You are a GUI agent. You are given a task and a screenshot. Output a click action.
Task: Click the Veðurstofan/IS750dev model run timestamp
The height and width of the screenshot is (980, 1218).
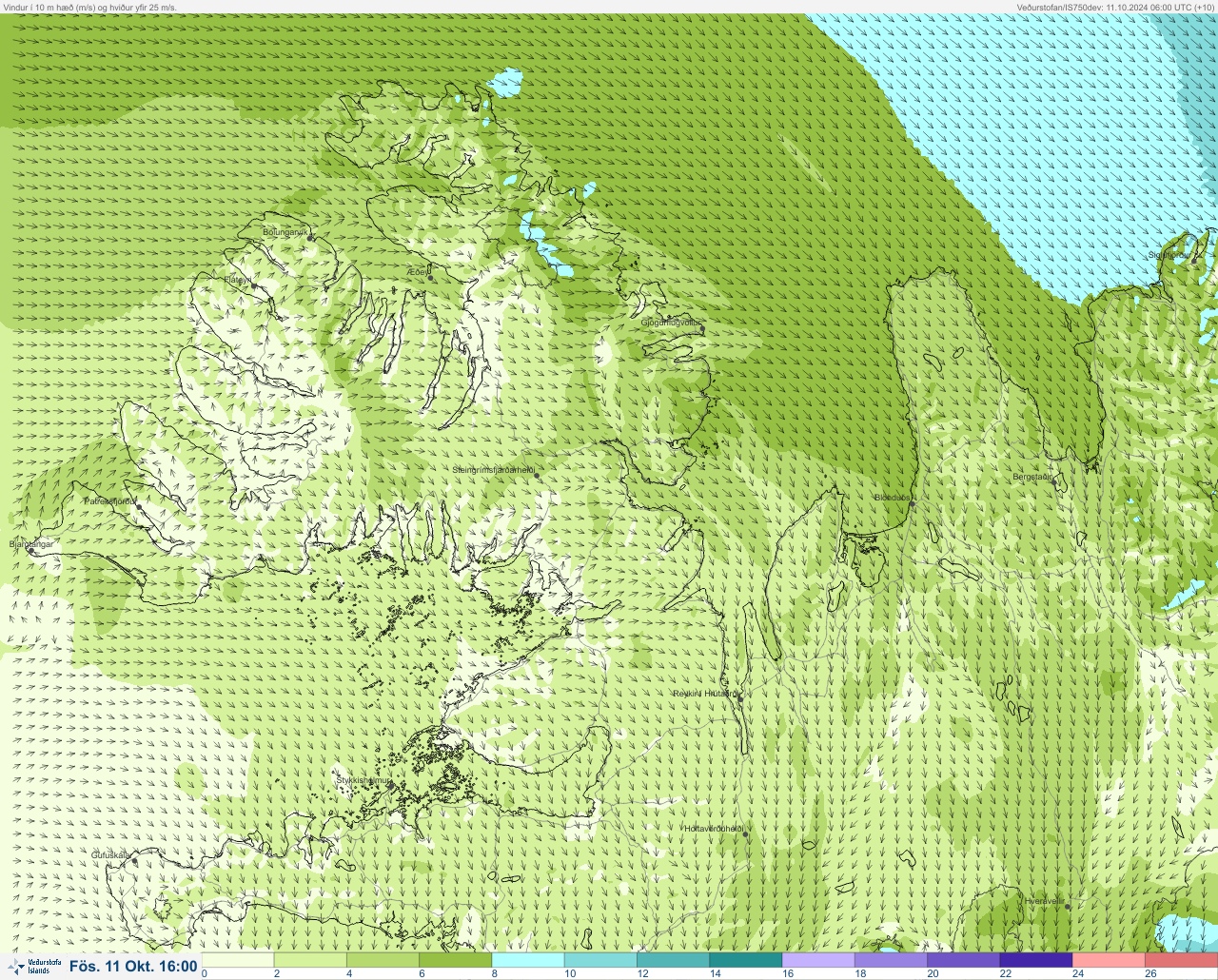(1115, 7)
